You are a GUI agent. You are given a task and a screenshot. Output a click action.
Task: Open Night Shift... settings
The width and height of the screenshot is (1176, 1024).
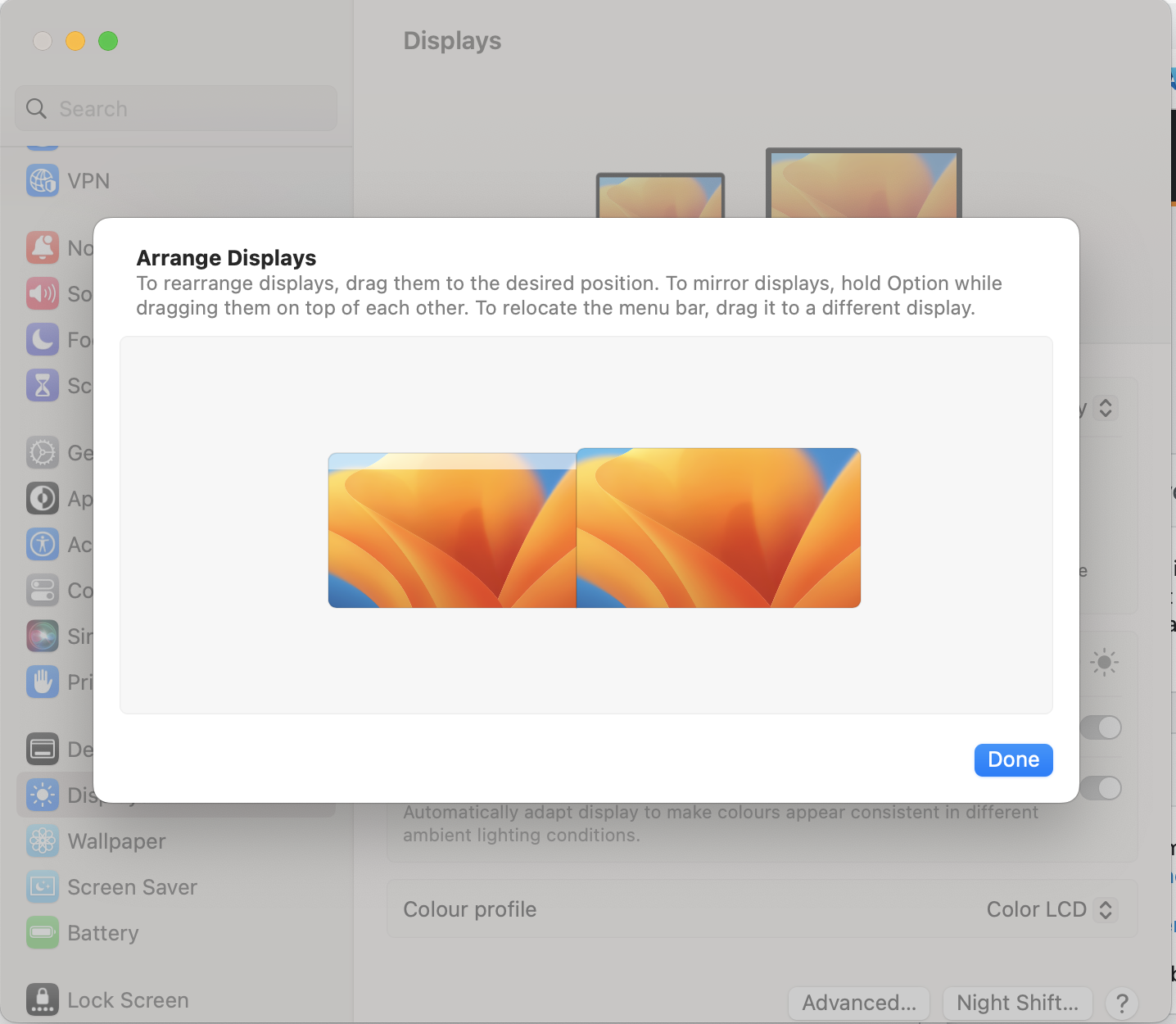tap(1018, 1003)
